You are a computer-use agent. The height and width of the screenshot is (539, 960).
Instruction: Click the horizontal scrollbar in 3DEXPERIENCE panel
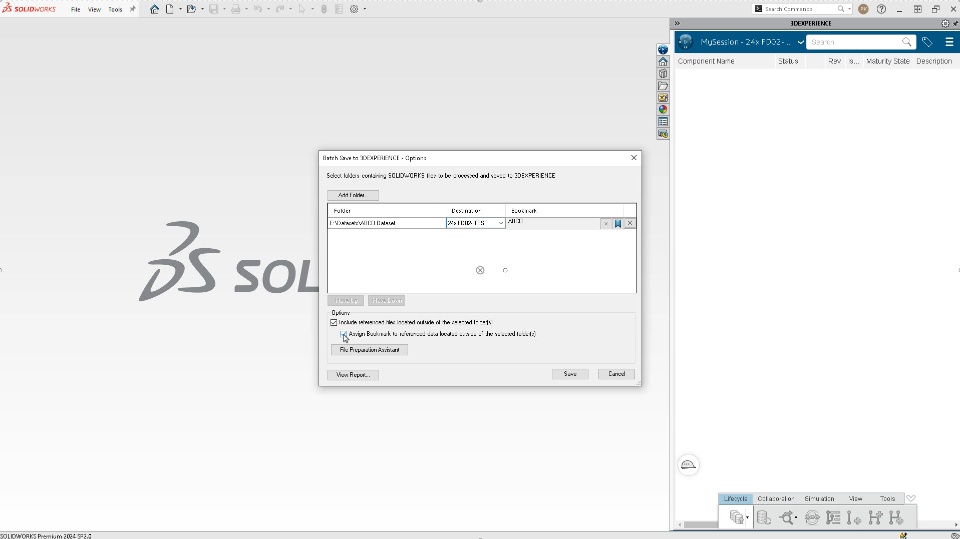(700, 525)
